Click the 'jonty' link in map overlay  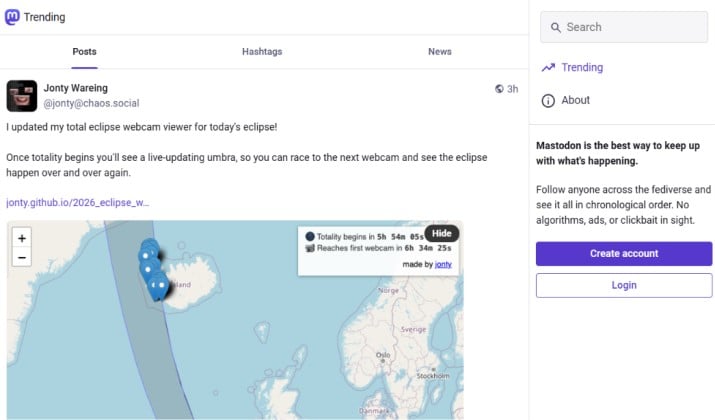[443, 264]
